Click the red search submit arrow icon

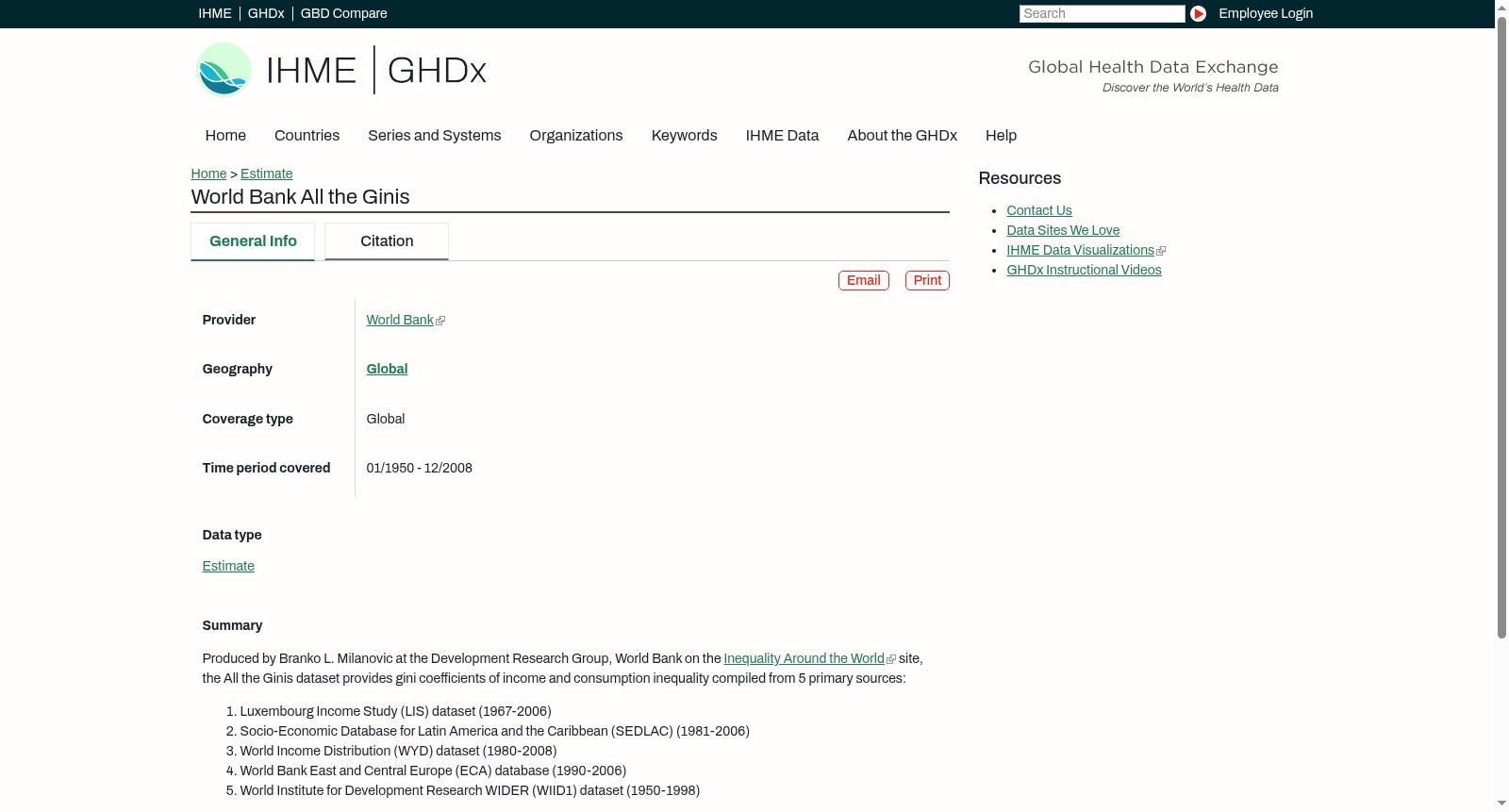pyautogui.click(x=1198, y=13)
